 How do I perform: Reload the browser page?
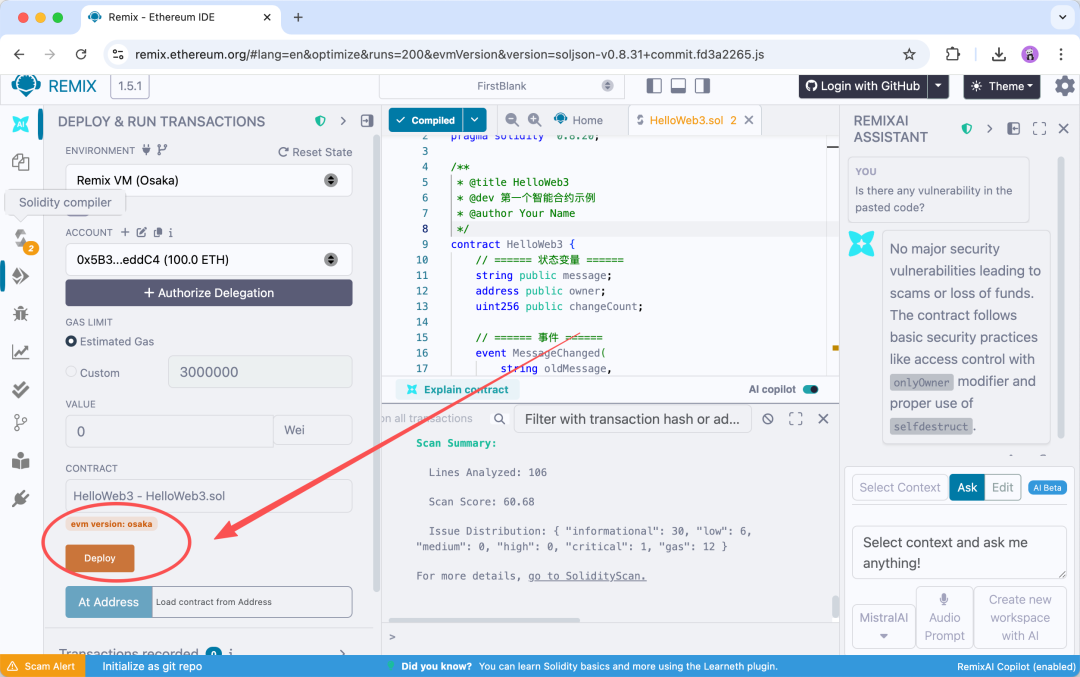tap(81, 54)
